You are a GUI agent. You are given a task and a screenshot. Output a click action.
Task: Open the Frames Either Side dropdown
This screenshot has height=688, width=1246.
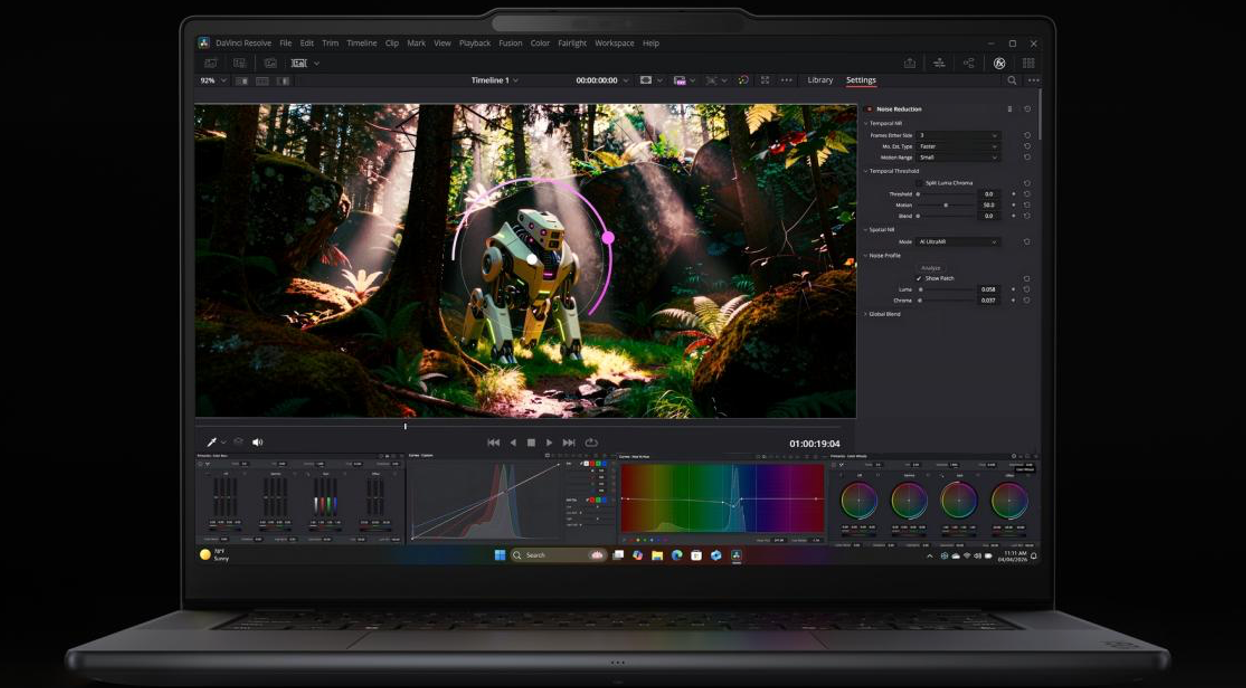pyautogui.click(x=958, y=135)
